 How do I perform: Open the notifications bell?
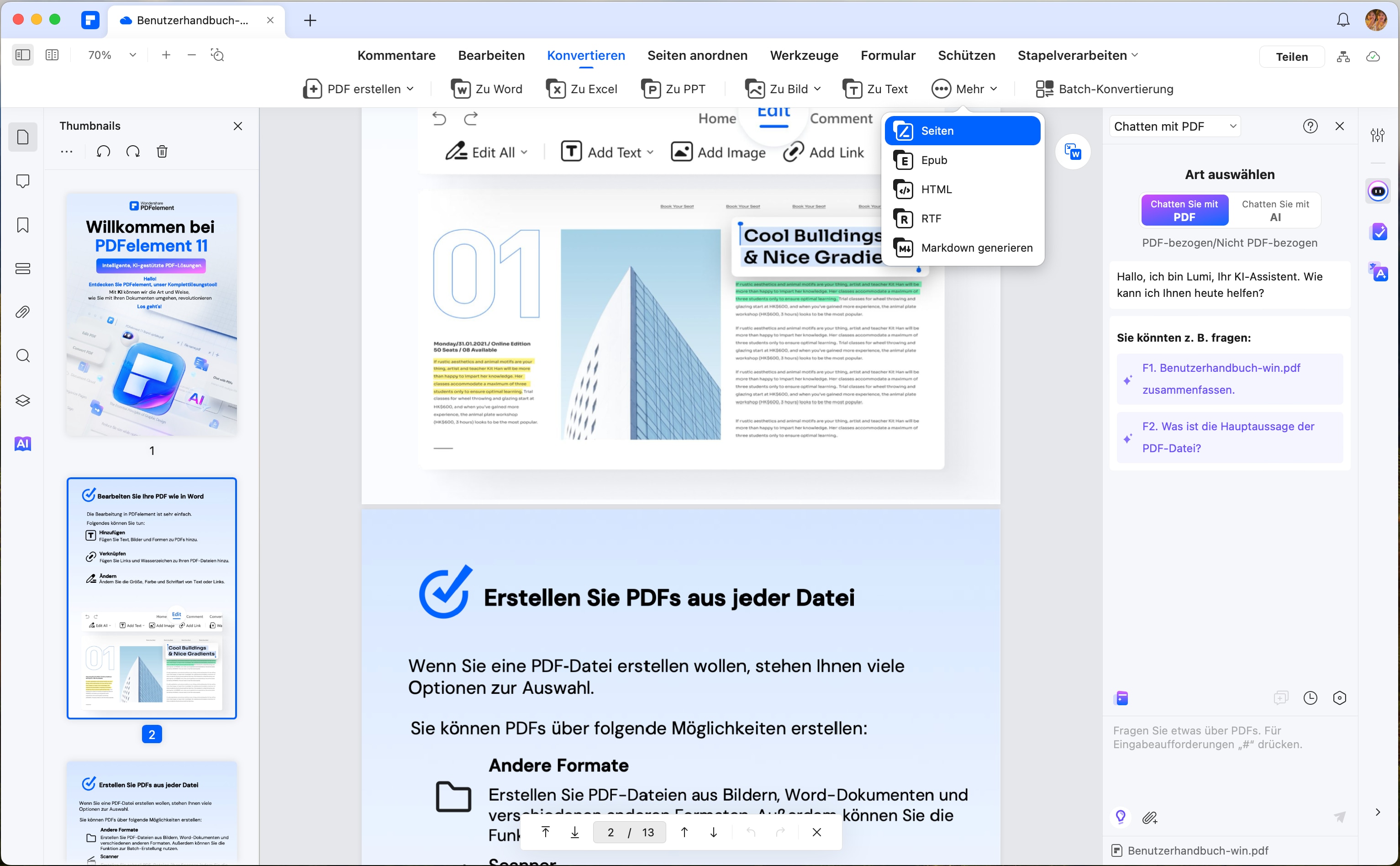[1343, 20]
